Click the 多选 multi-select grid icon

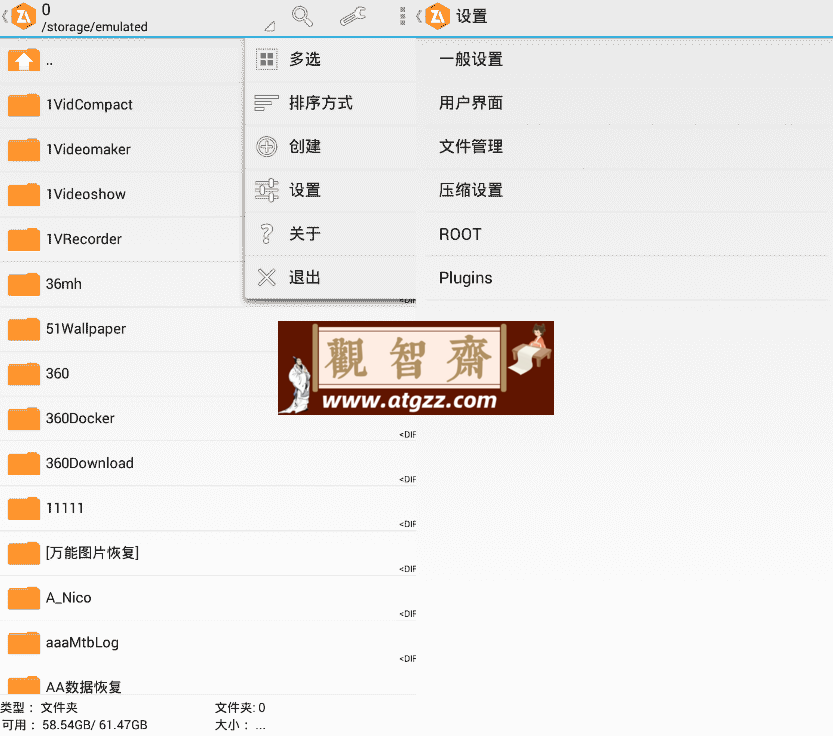coord(267,59)
